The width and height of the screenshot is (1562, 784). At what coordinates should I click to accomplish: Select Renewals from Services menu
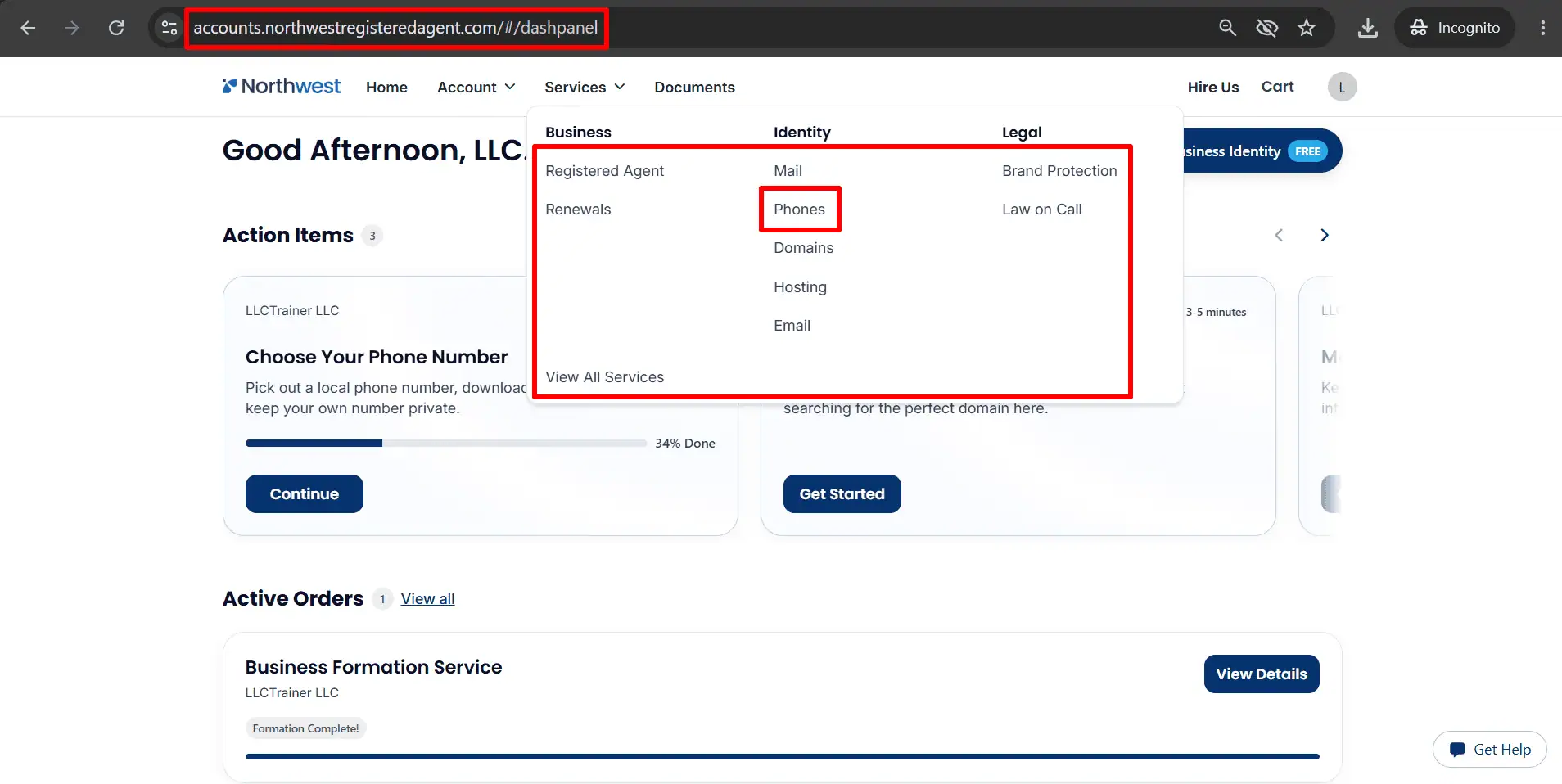coord(578,210)
